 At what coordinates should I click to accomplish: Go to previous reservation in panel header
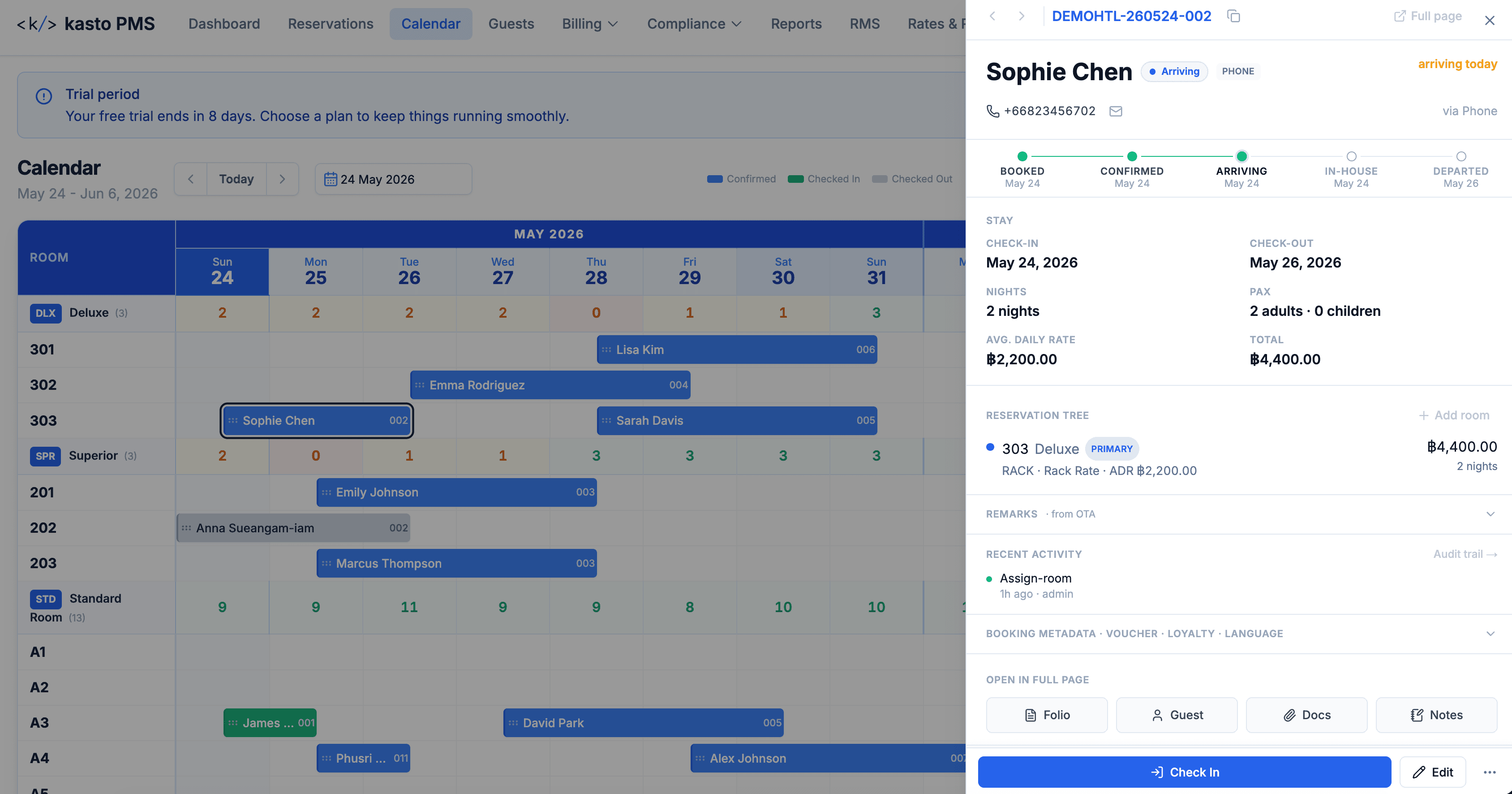(992, 17)
